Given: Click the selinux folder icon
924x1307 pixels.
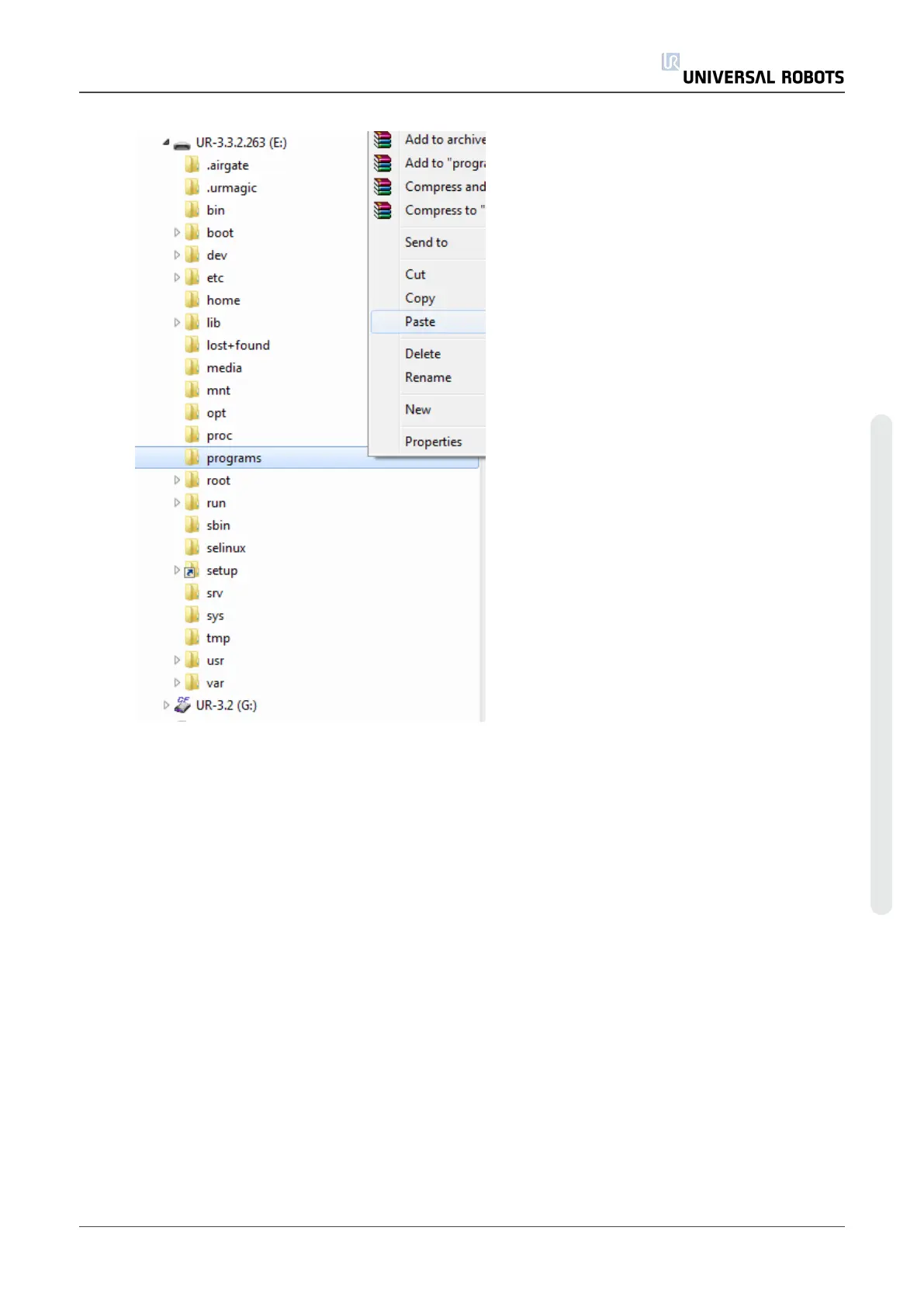Looking at the screenshot, I should pyautogui.click(x=192, y=547).
